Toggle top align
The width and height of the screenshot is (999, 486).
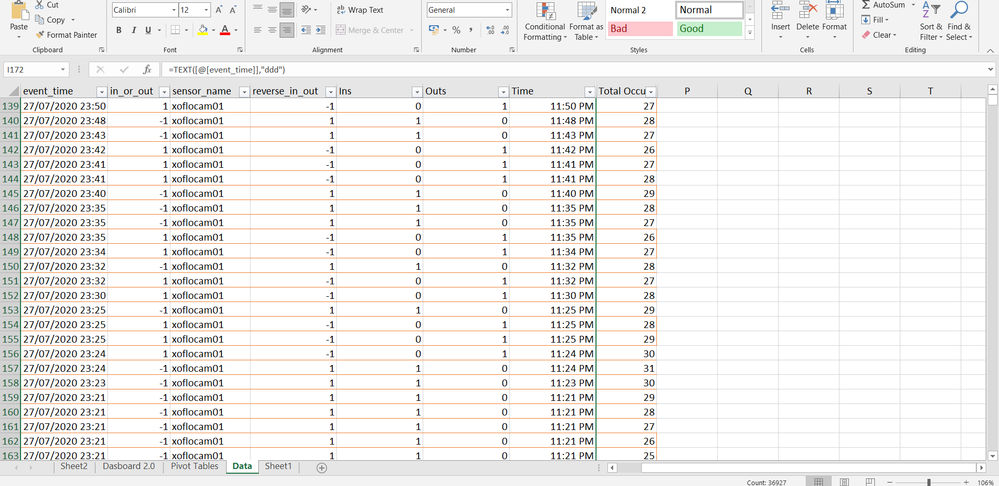257,10
